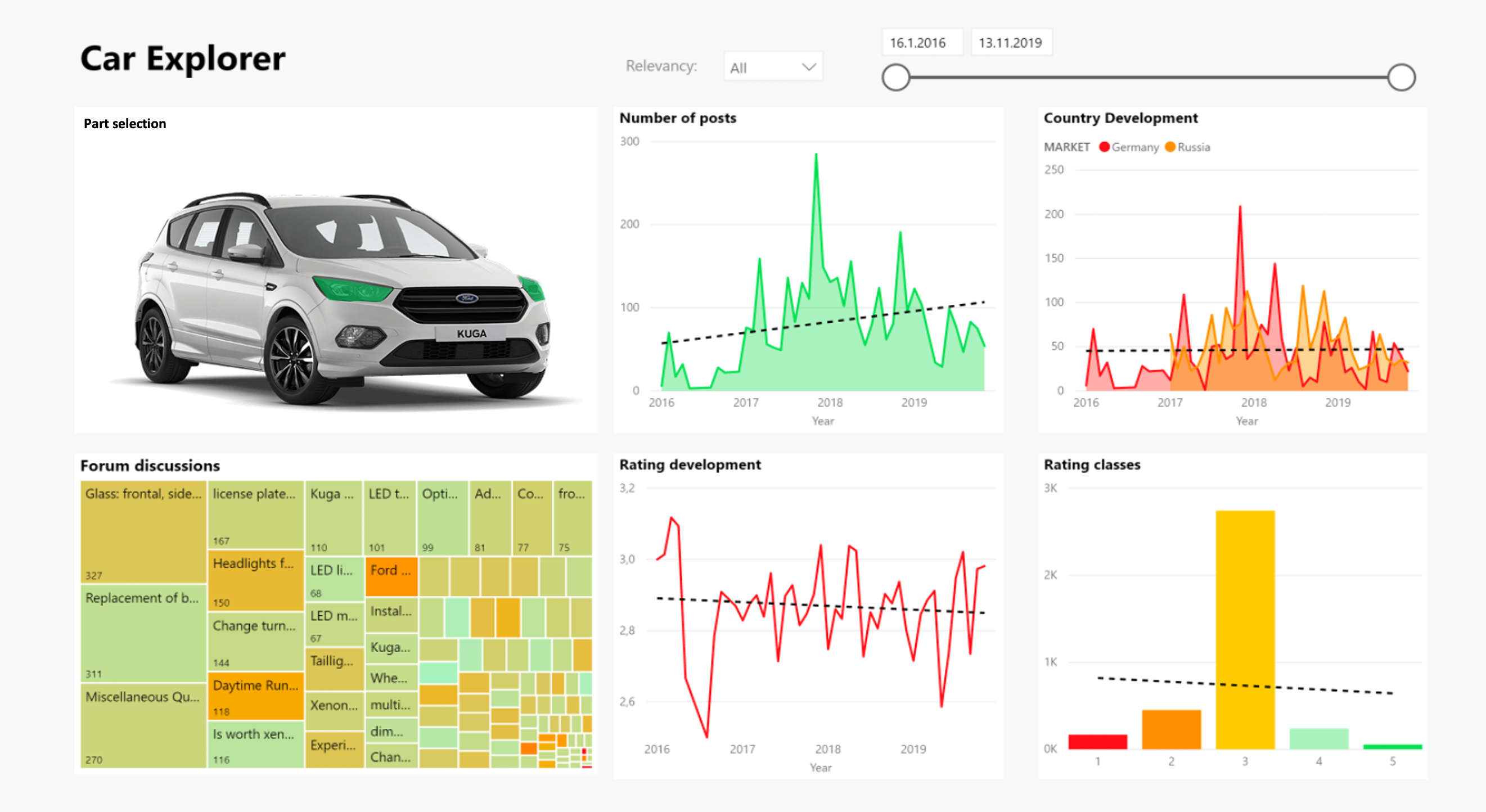Click the 'Part selection' label
The image size is (1486, 812).
tap(125, 123)
